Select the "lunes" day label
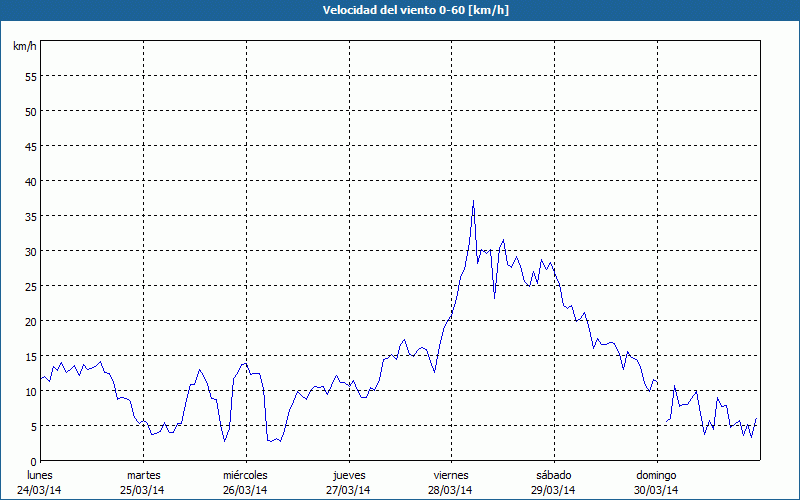 [x=39, y=475]
